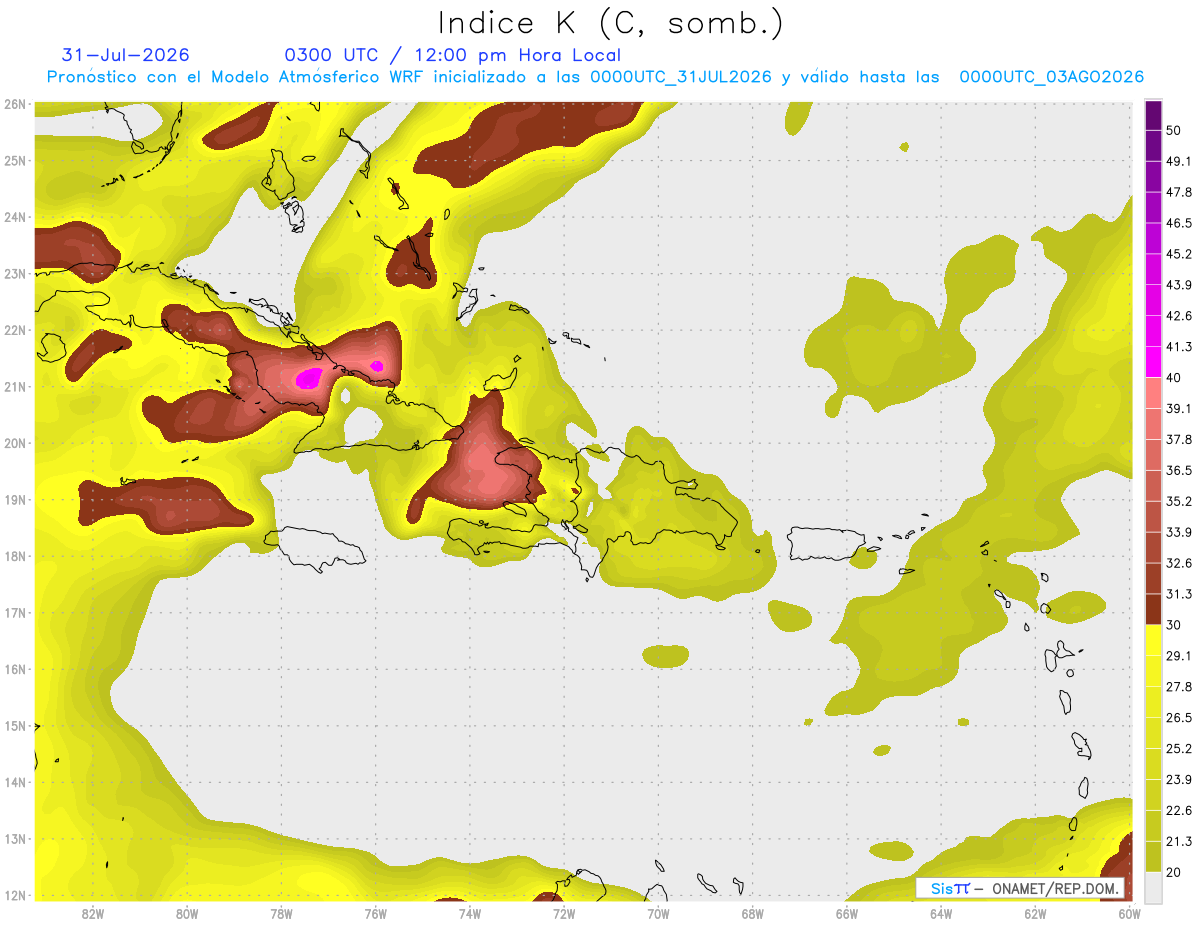Screen dimensions: 1200x927
Task: Click the colorbar label "46.5"
Action: tap(1178, 223)
